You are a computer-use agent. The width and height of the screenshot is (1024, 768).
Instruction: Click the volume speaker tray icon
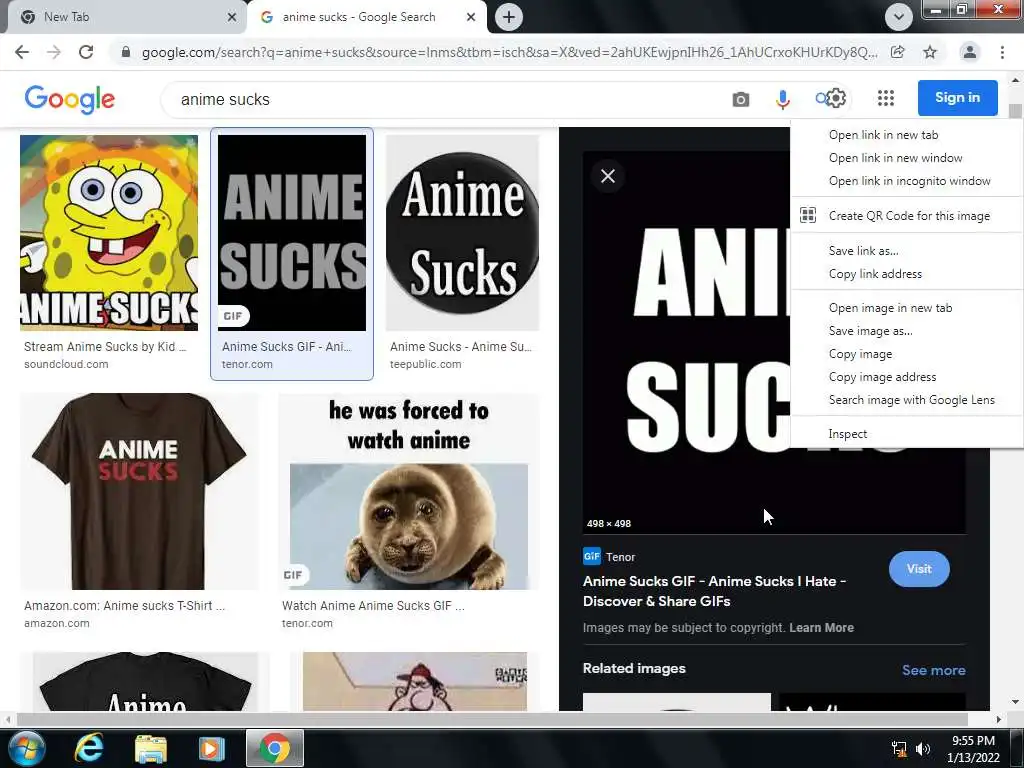[922, 748]
